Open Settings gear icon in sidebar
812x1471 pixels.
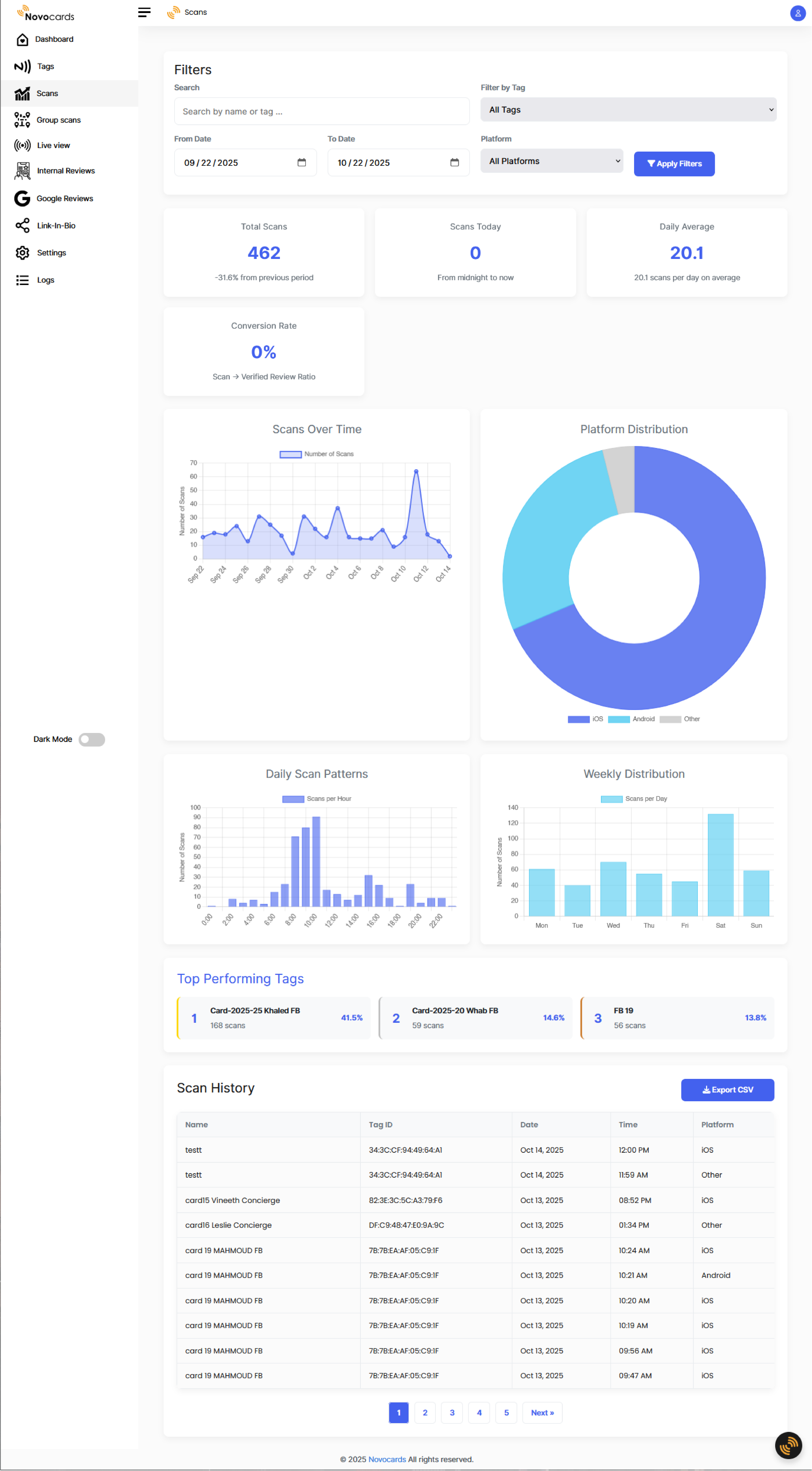pyautogui.click(x=22, y=253)
